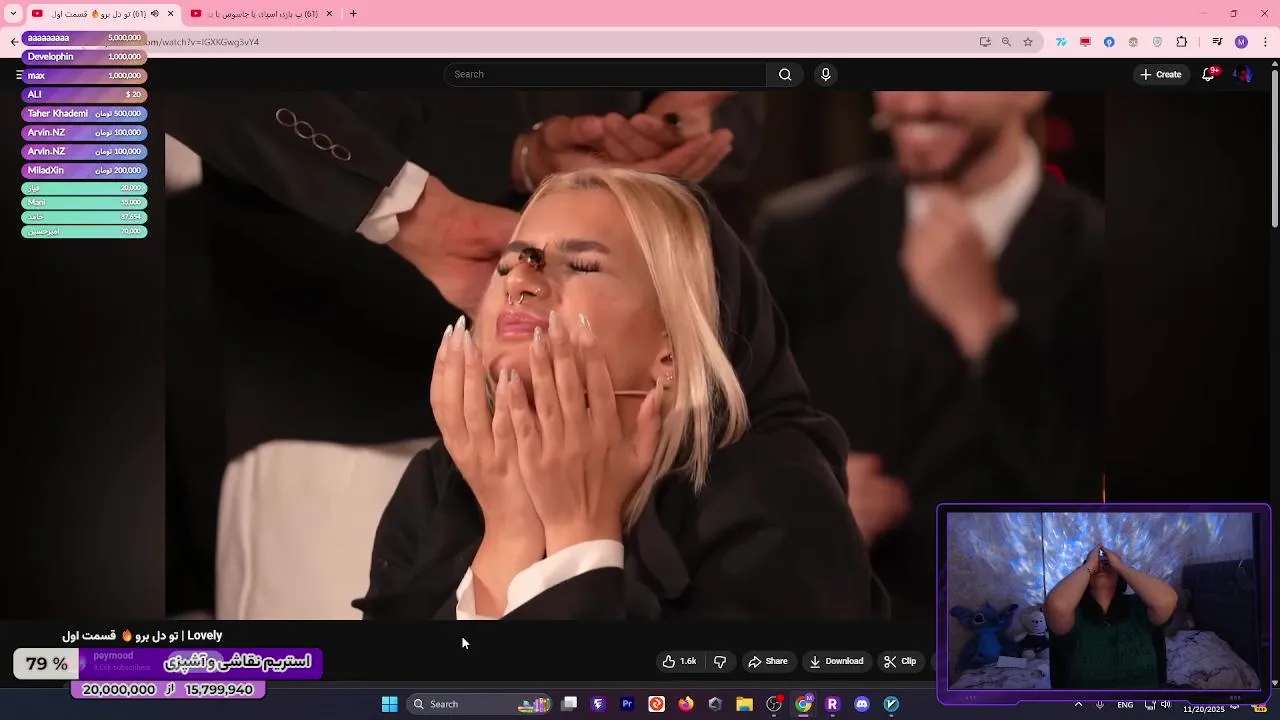Mute the first tab's audio speaker icon
Screen dimensions: 1280x720
click(x=154, y=14)
